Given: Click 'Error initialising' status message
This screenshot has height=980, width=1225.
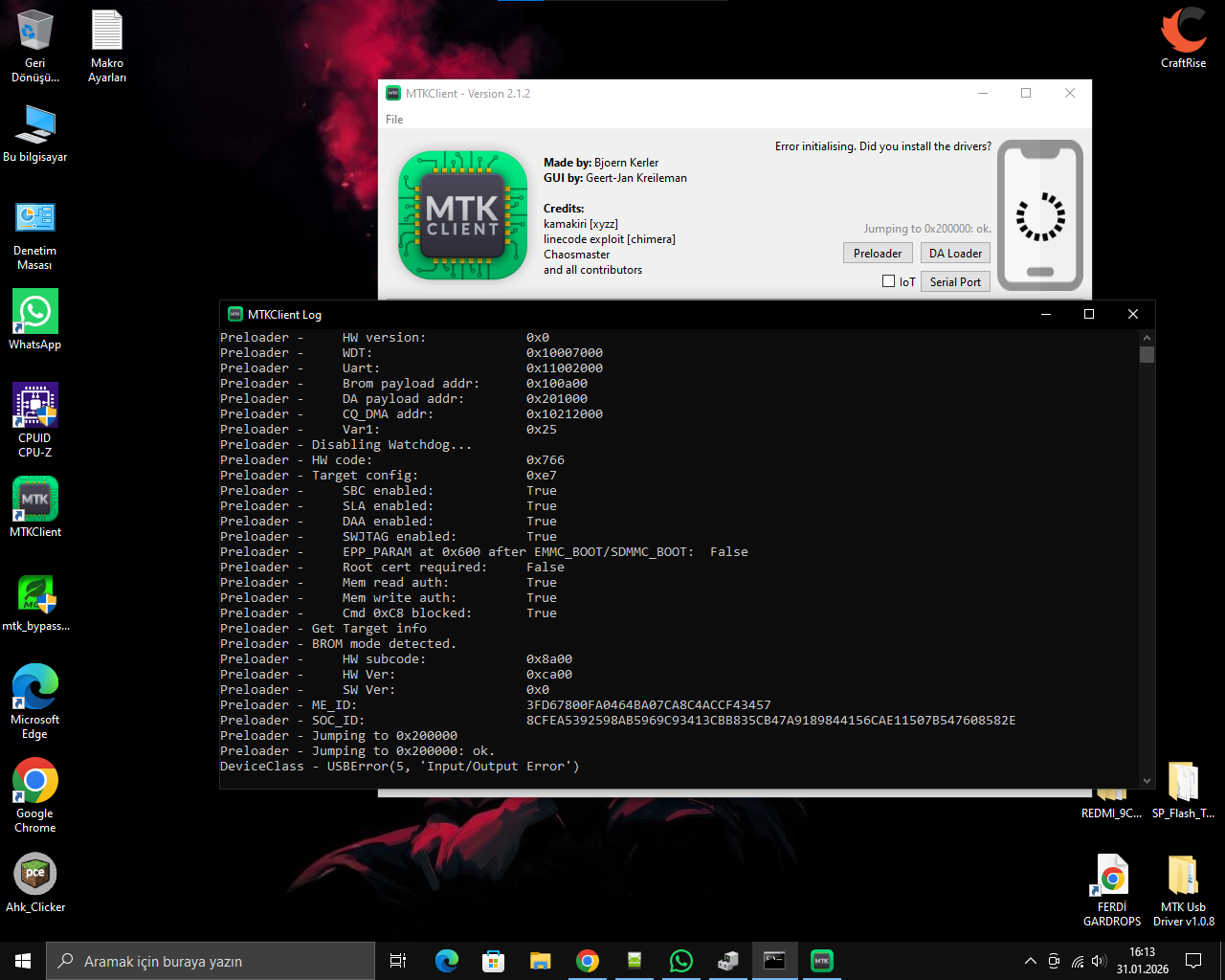Looking at the screenshot, I should (x=883, y=146).
